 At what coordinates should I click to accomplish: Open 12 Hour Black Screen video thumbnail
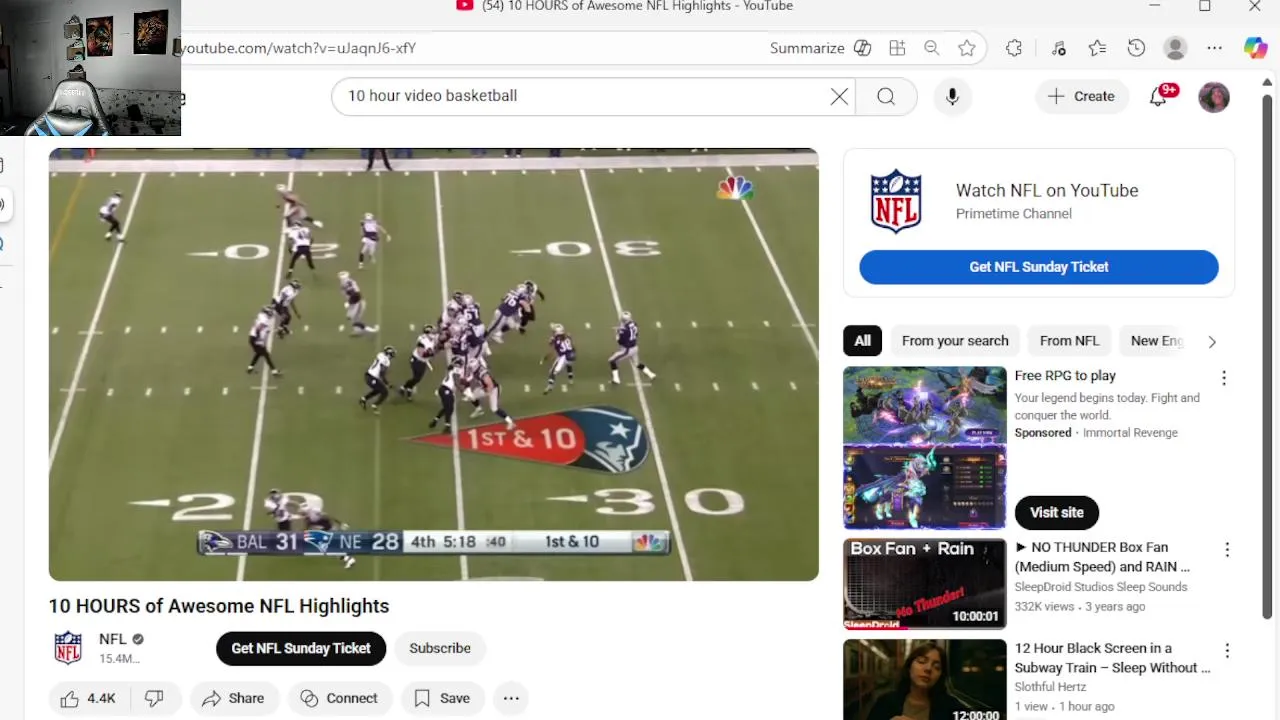925,680
